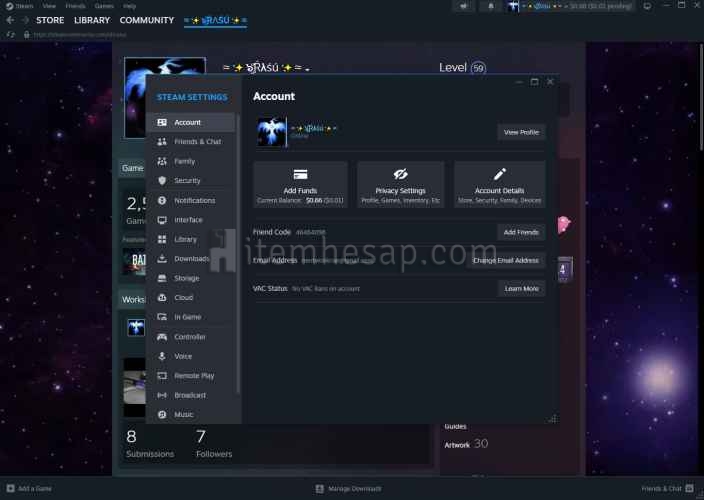
Task: Expand the arrow beside the profile page name
Action: tap(307, 70)
